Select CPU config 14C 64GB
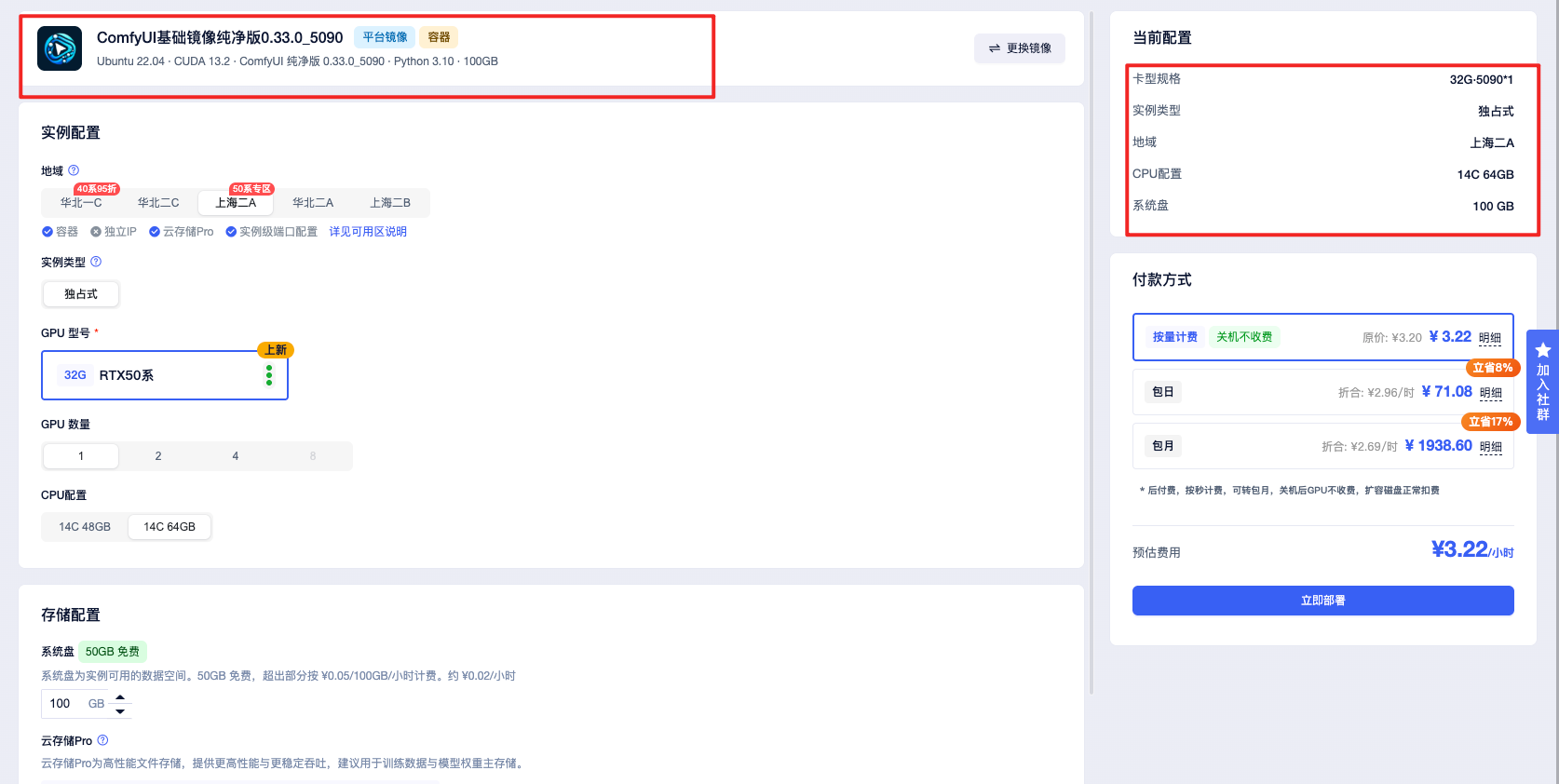 pyautogui.click(x=169, y=527)
